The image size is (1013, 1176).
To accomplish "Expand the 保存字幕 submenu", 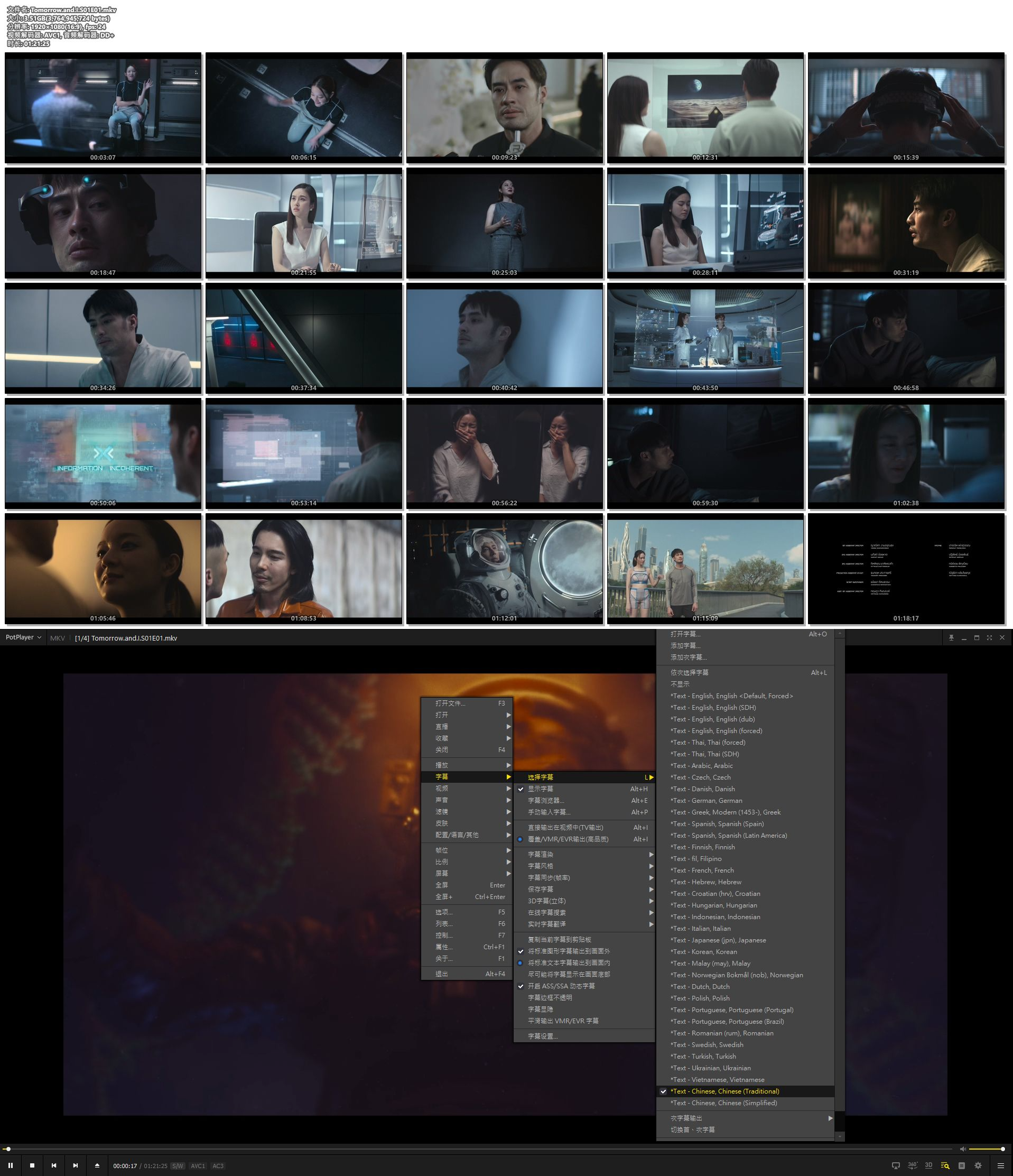I will (584, 890).
